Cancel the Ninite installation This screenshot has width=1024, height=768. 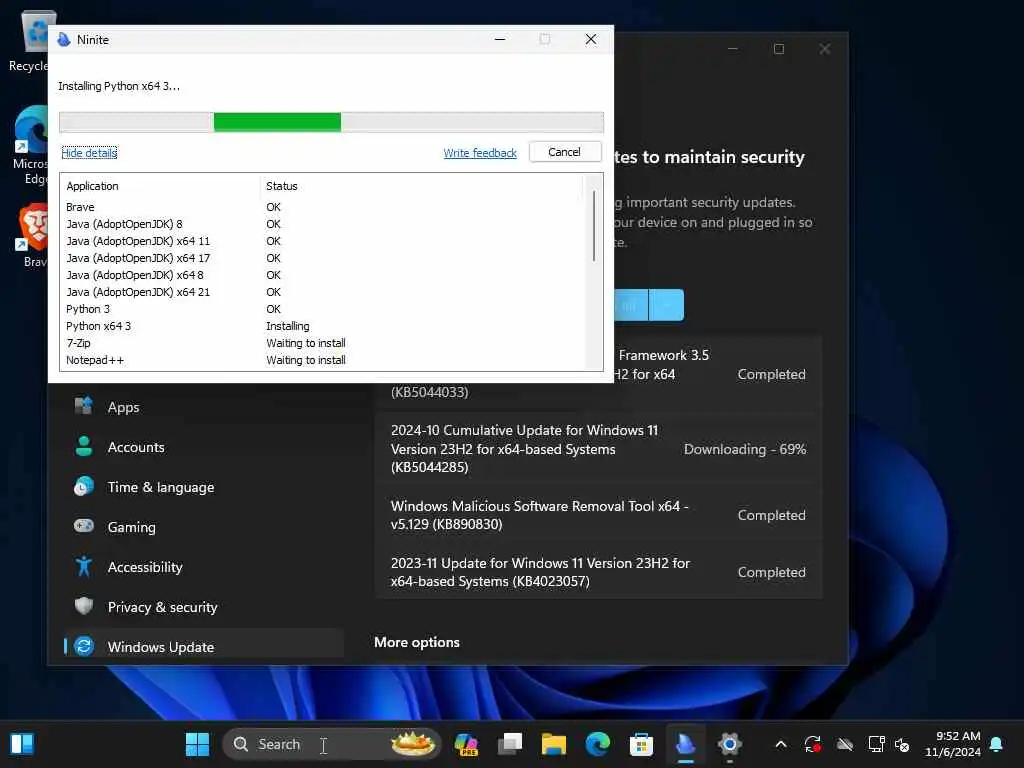click(564, 152)
